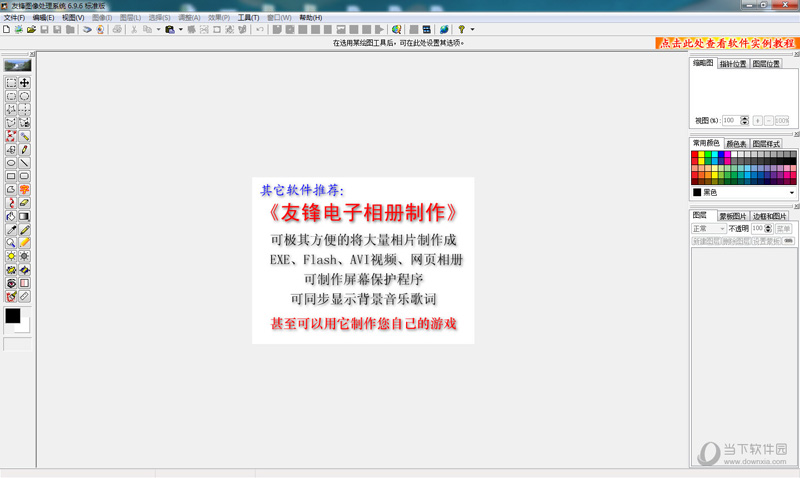The height and width of the screenshot is (478, 800).
Task: Click the landscape thumbnail atop the toolbox
Action: coord(17,65)
